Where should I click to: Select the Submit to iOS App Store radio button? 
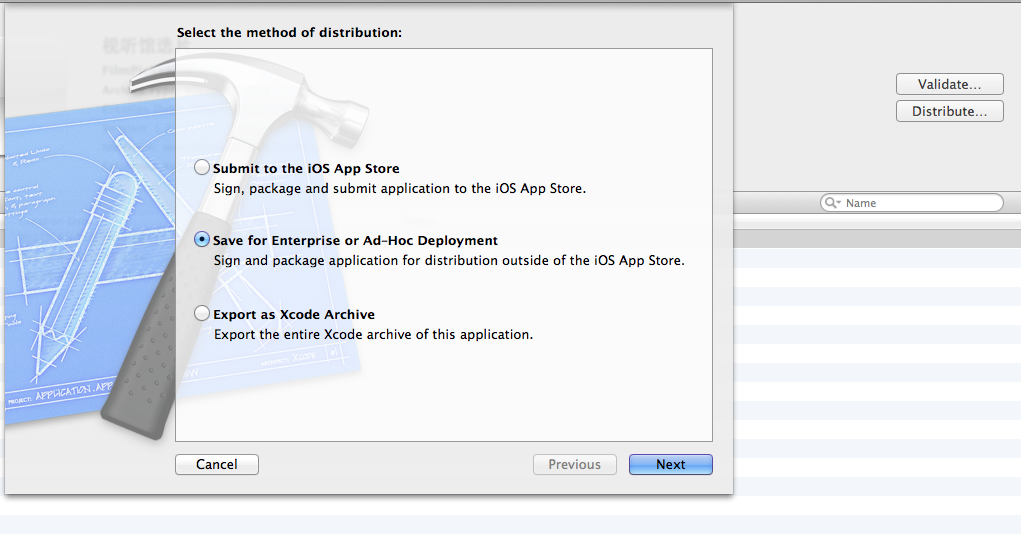[202, 167]
